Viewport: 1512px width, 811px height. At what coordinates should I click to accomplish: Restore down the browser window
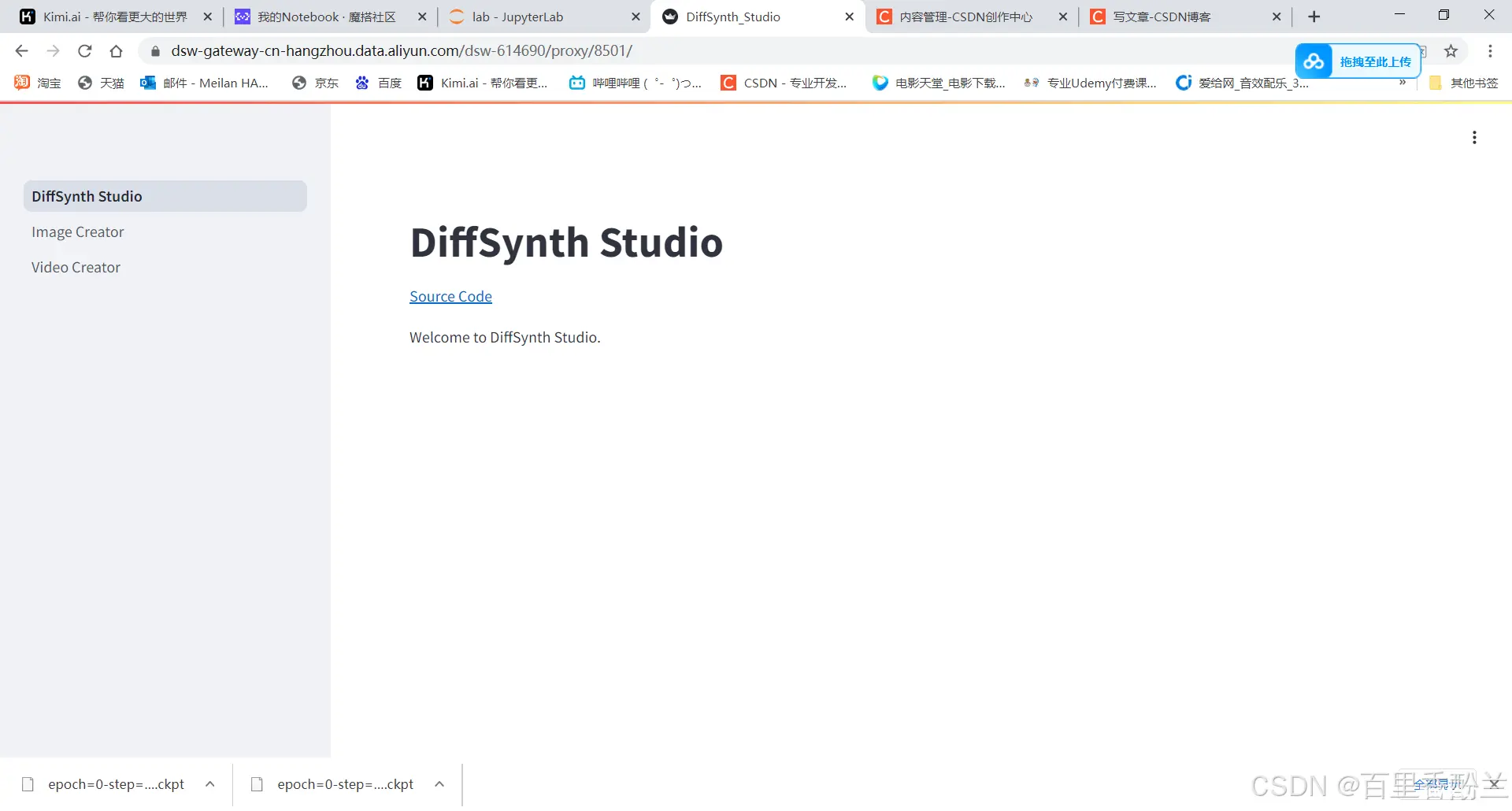(x=1443, y=15)
